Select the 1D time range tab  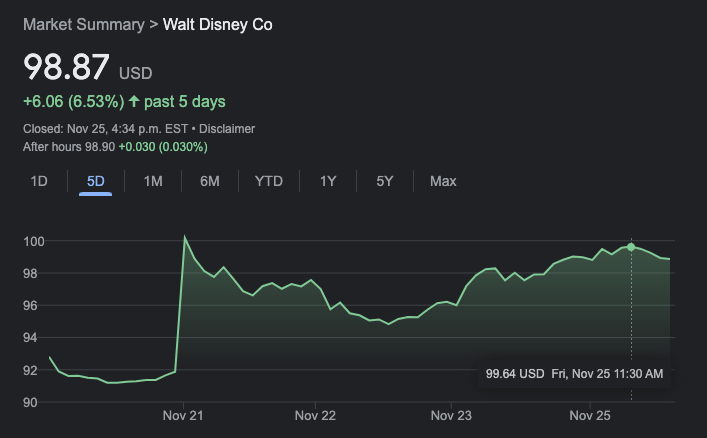coord(39,181)
